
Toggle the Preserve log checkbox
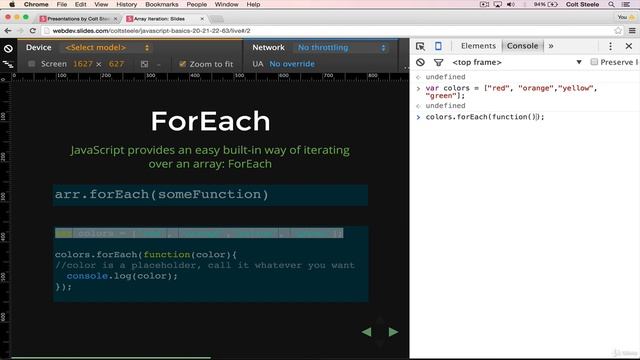pyautogui.click(x=594, y=62)
